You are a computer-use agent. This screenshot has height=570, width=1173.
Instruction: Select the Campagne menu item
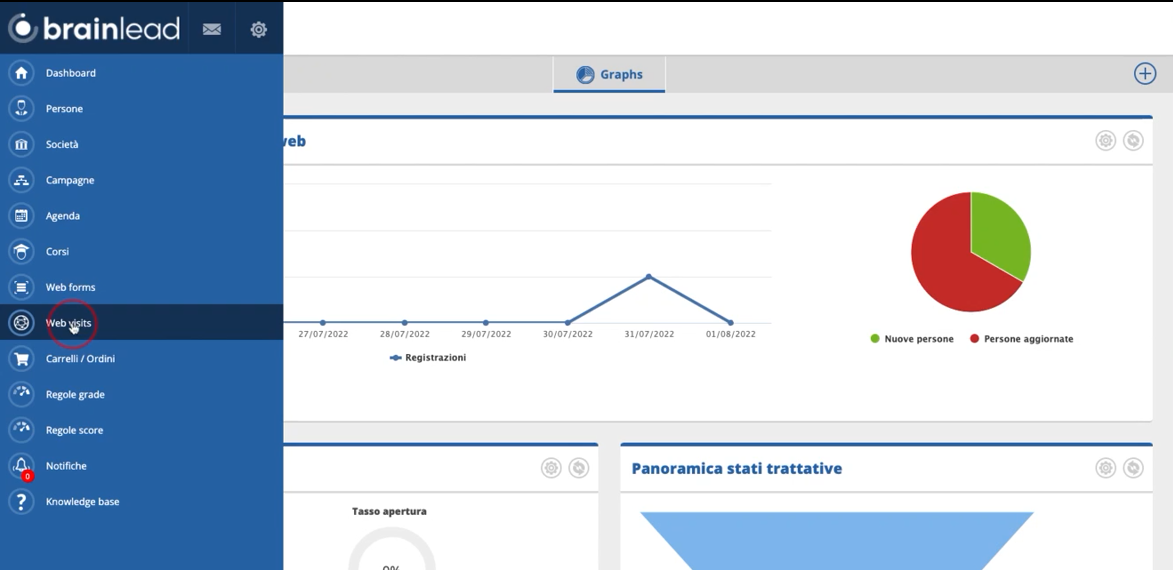coord(70,180)
